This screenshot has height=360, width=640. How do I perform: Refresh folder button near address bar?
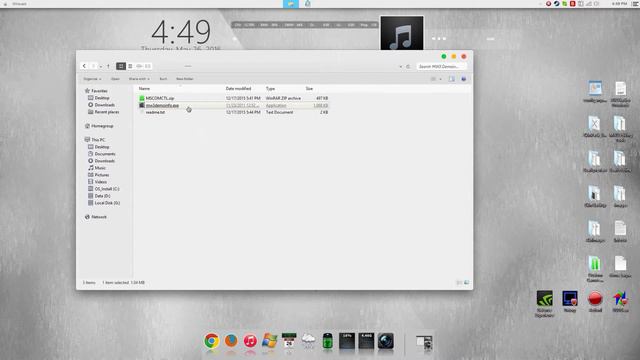pos(408,66)
